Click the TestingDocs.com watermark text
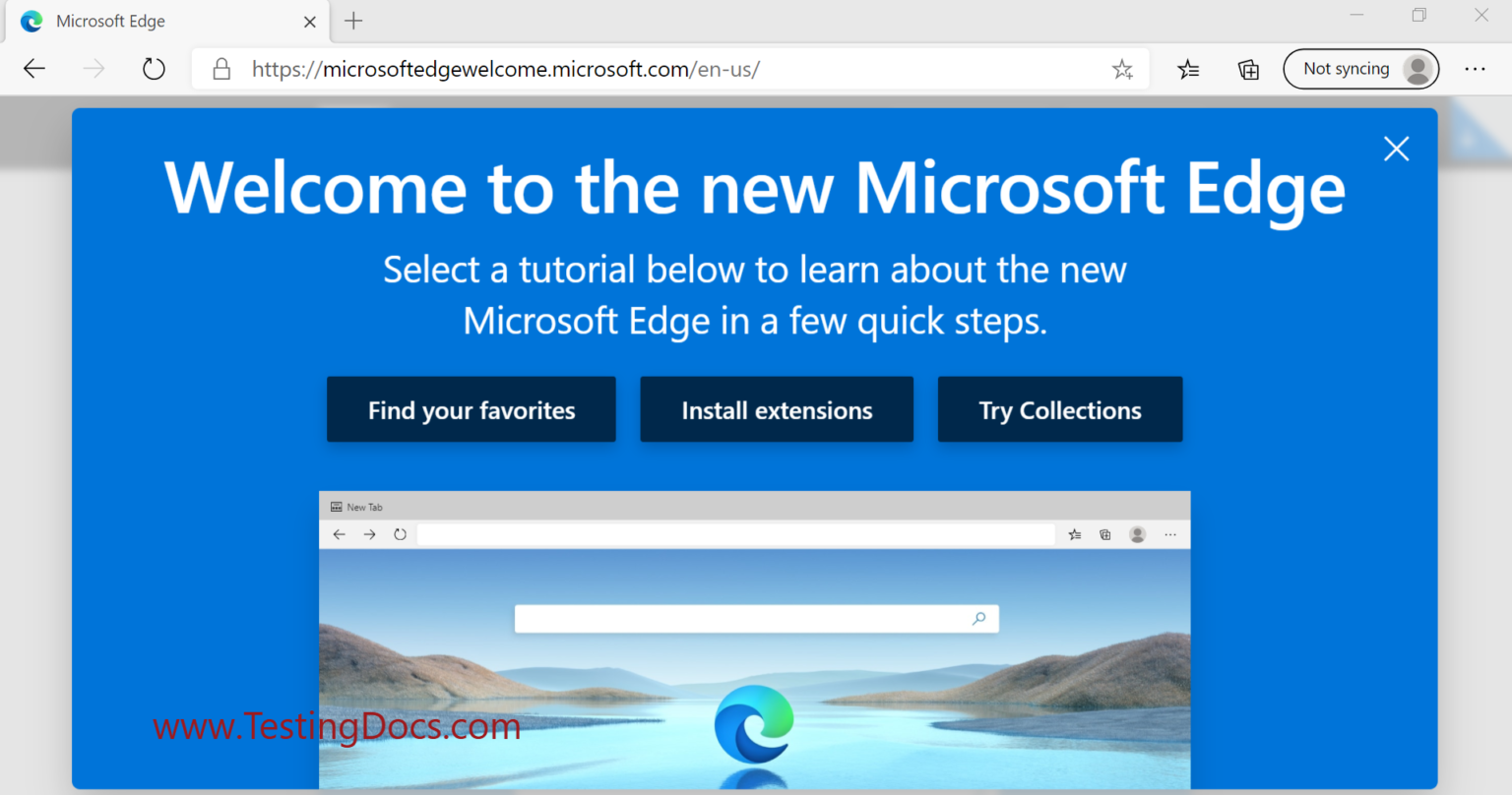Screen dimensions: 1512x795 (x=337, y=726)
